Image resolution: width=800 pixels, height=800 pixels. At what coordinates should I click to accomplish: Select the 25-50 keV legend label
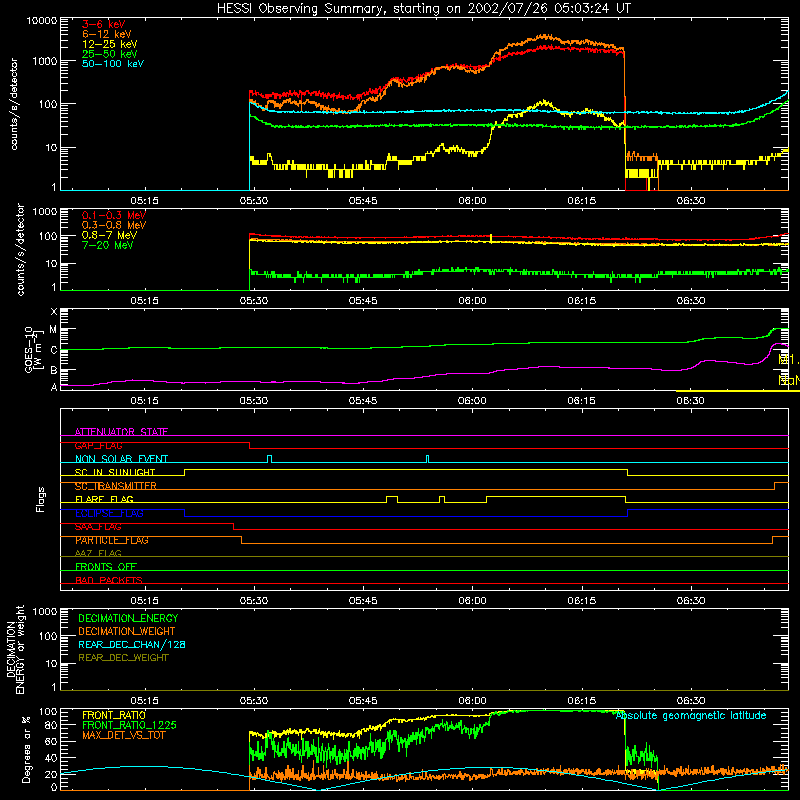[x=110, y=54]
